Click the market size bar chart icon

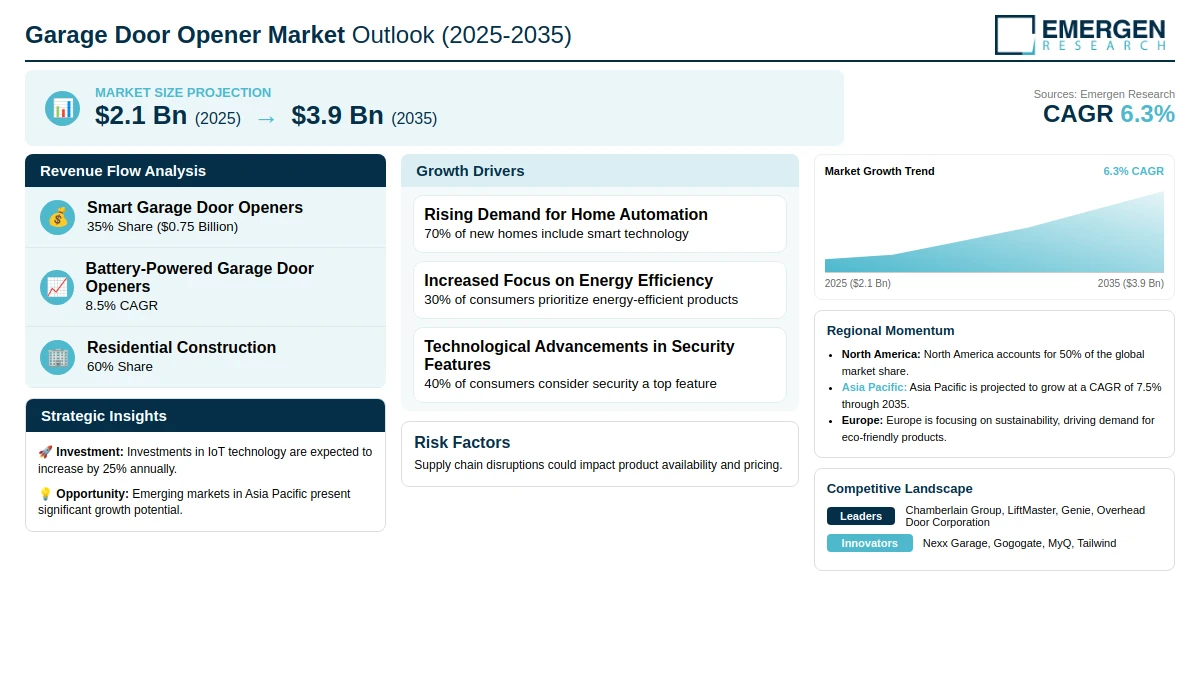[63, 108]
